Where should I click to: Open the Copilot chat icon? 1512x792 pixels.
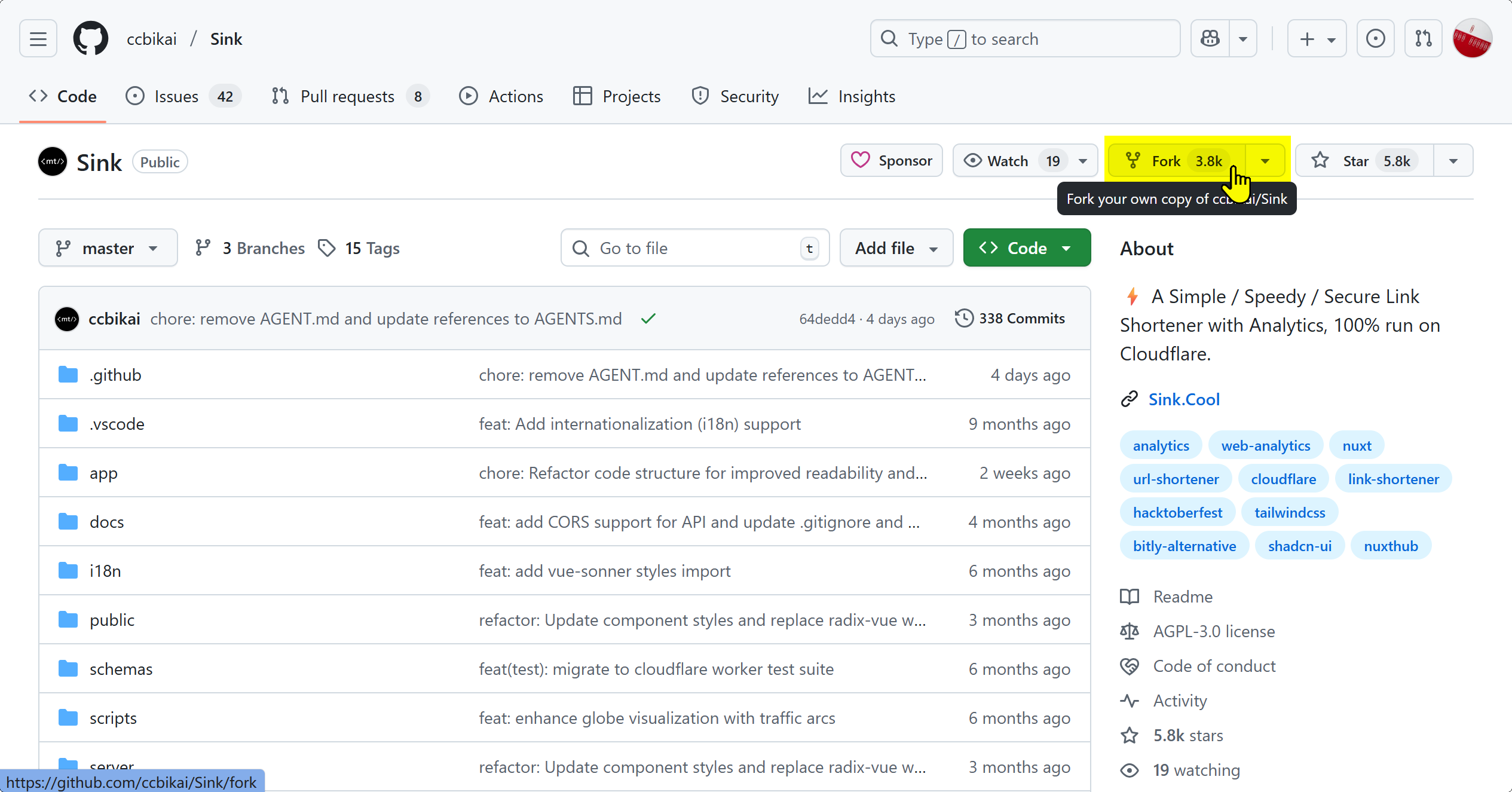click(1210, 39)
